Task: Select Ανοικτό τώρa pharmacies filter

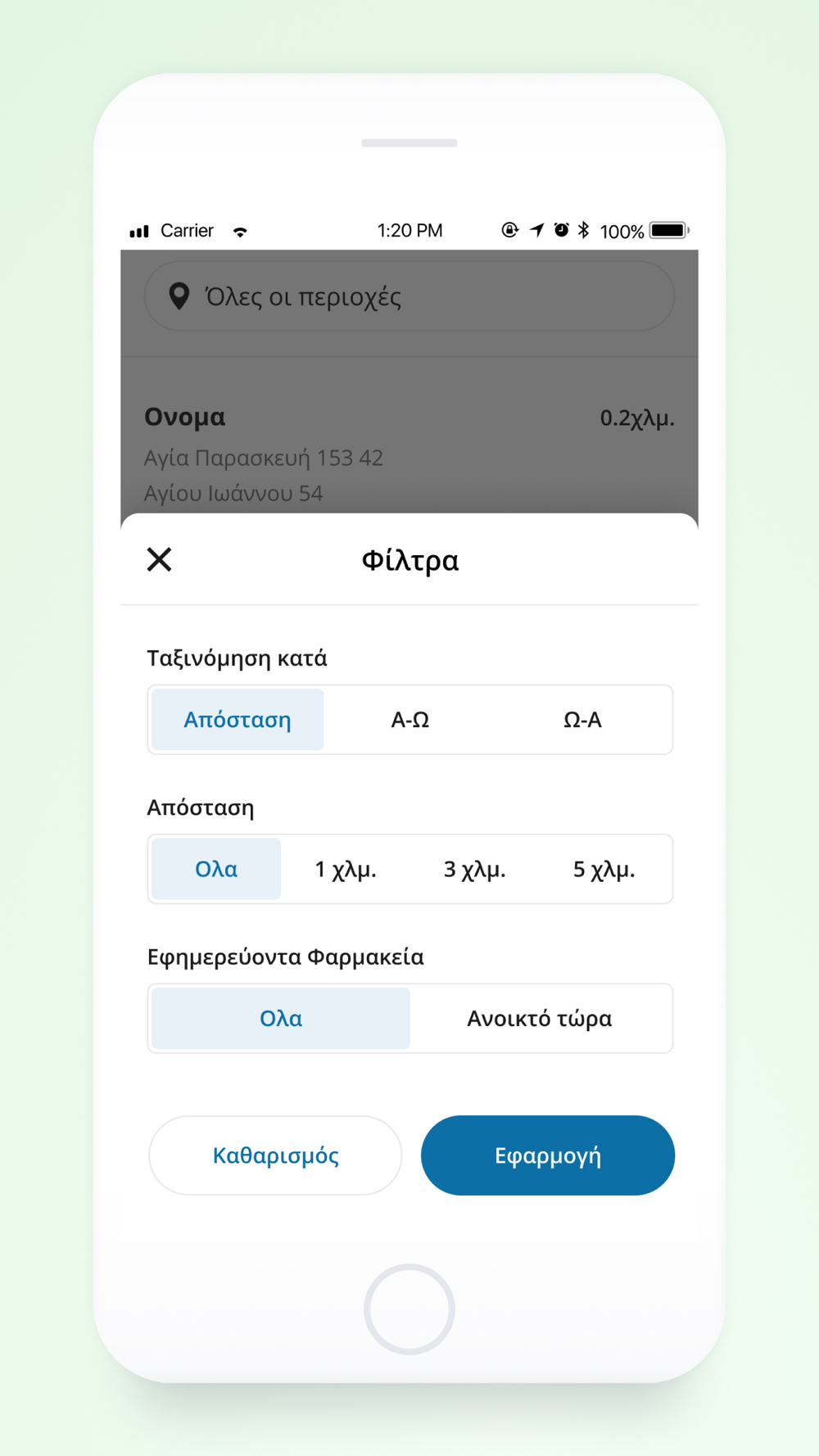Action: [539, 1018]
